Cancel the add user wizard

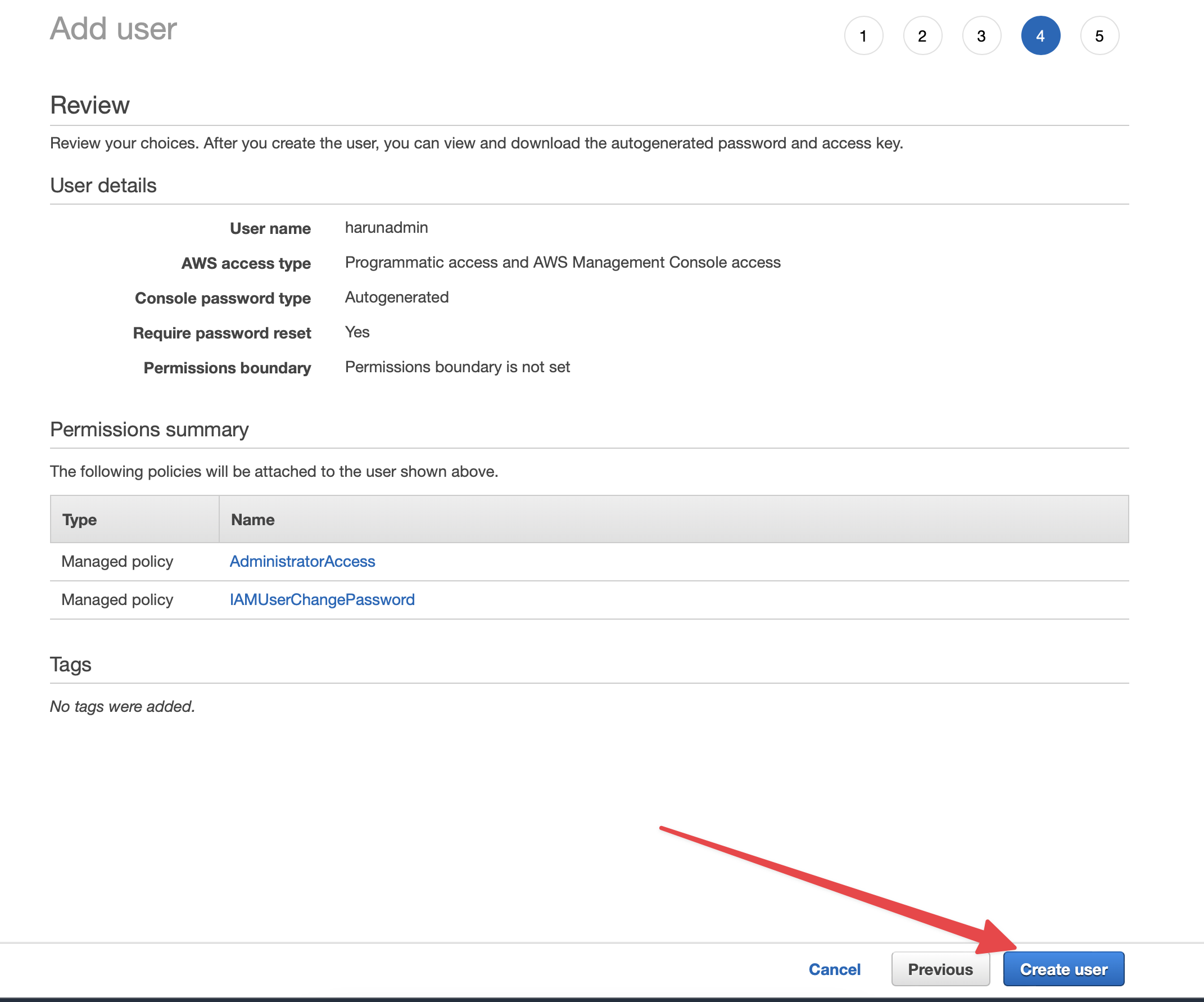(834, 969)
